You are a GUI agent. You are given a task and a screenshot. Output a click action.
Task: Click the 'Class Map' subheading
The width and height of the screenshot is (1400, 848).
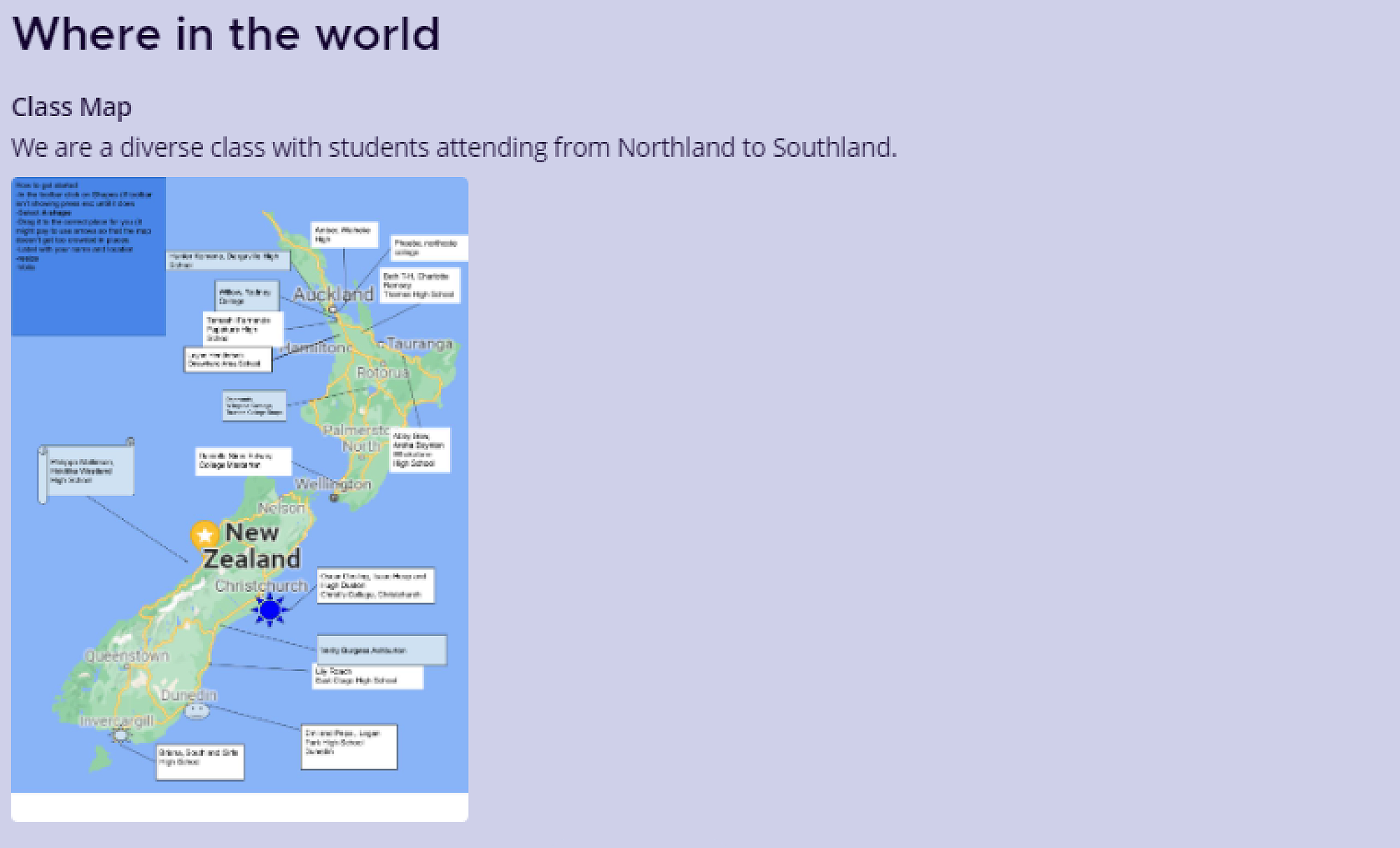pos(71,107)
